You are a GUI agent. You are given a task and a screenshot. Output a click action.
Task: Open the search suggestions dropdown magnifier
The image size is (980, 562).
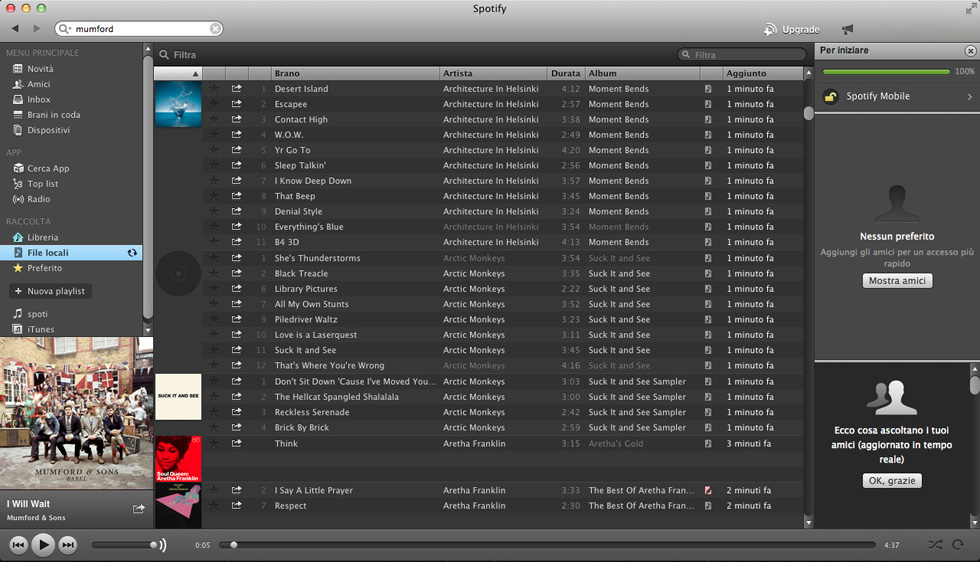click(x=66, y=29)
